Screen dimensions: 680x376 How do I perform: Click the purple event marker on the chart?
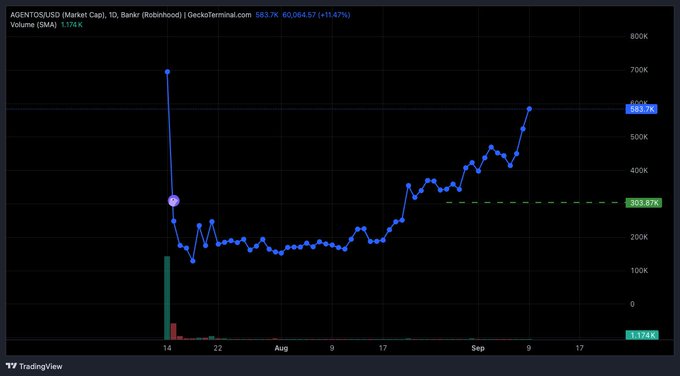coord(173,201)
